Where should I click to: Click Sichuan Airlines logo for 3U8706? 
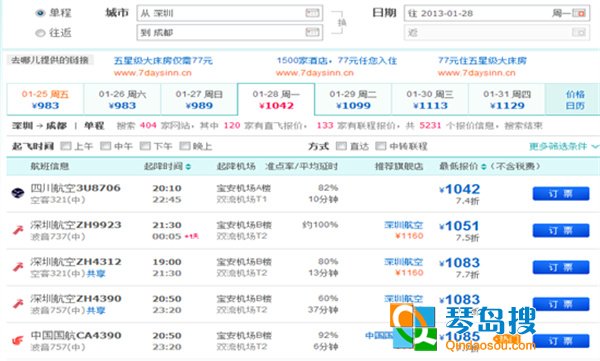[18, 193]
